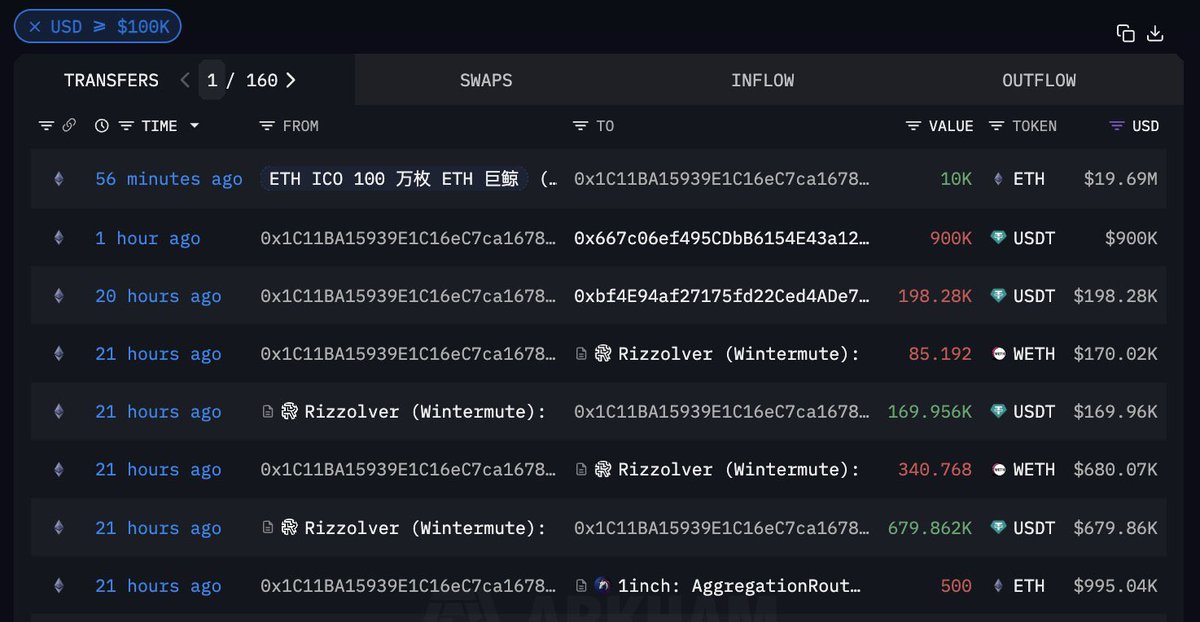Open the TIME column filter

125,126
